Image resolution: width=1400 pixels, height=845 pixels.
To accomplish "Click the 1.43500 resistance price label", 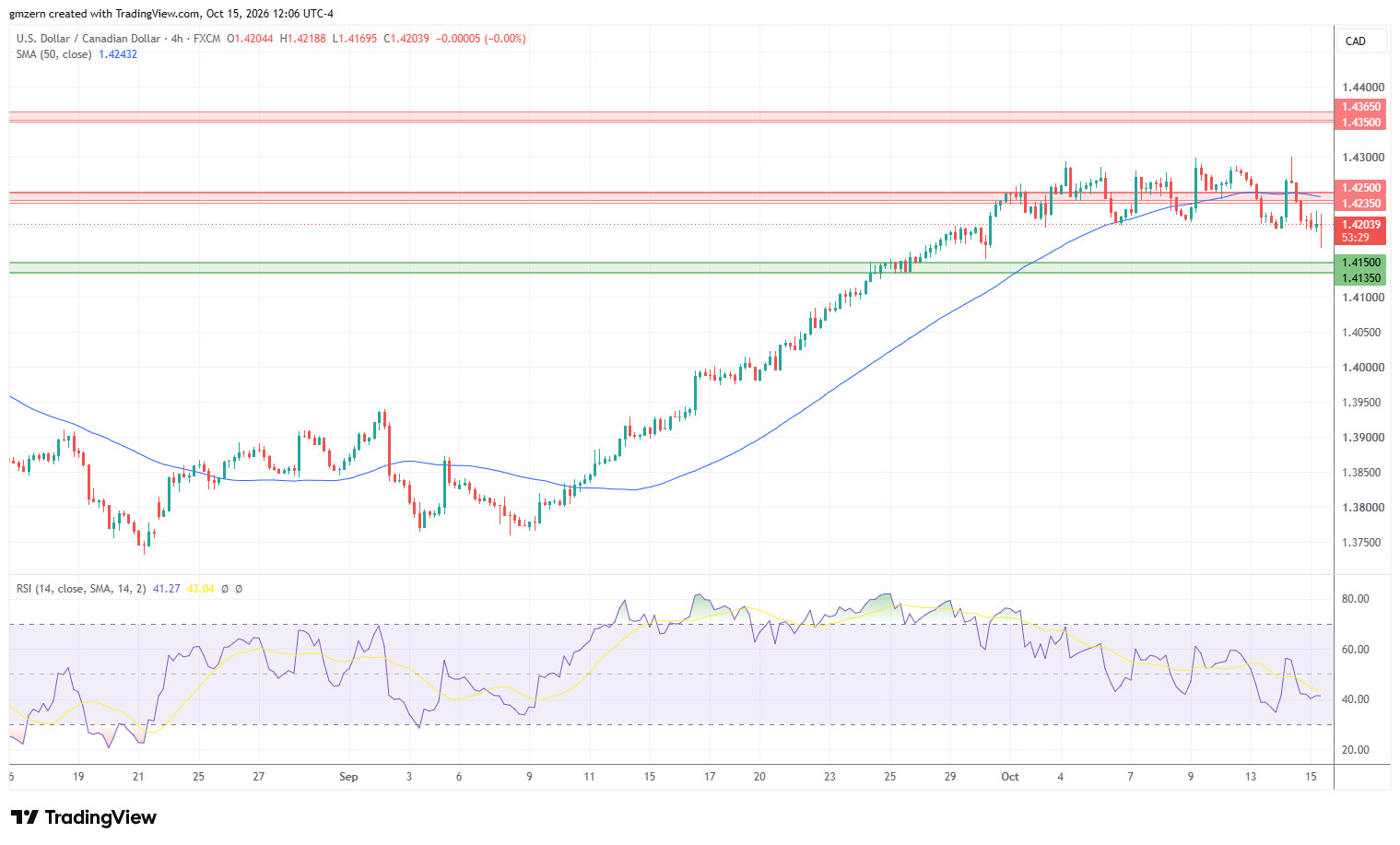I will [x=1360, y=123].
